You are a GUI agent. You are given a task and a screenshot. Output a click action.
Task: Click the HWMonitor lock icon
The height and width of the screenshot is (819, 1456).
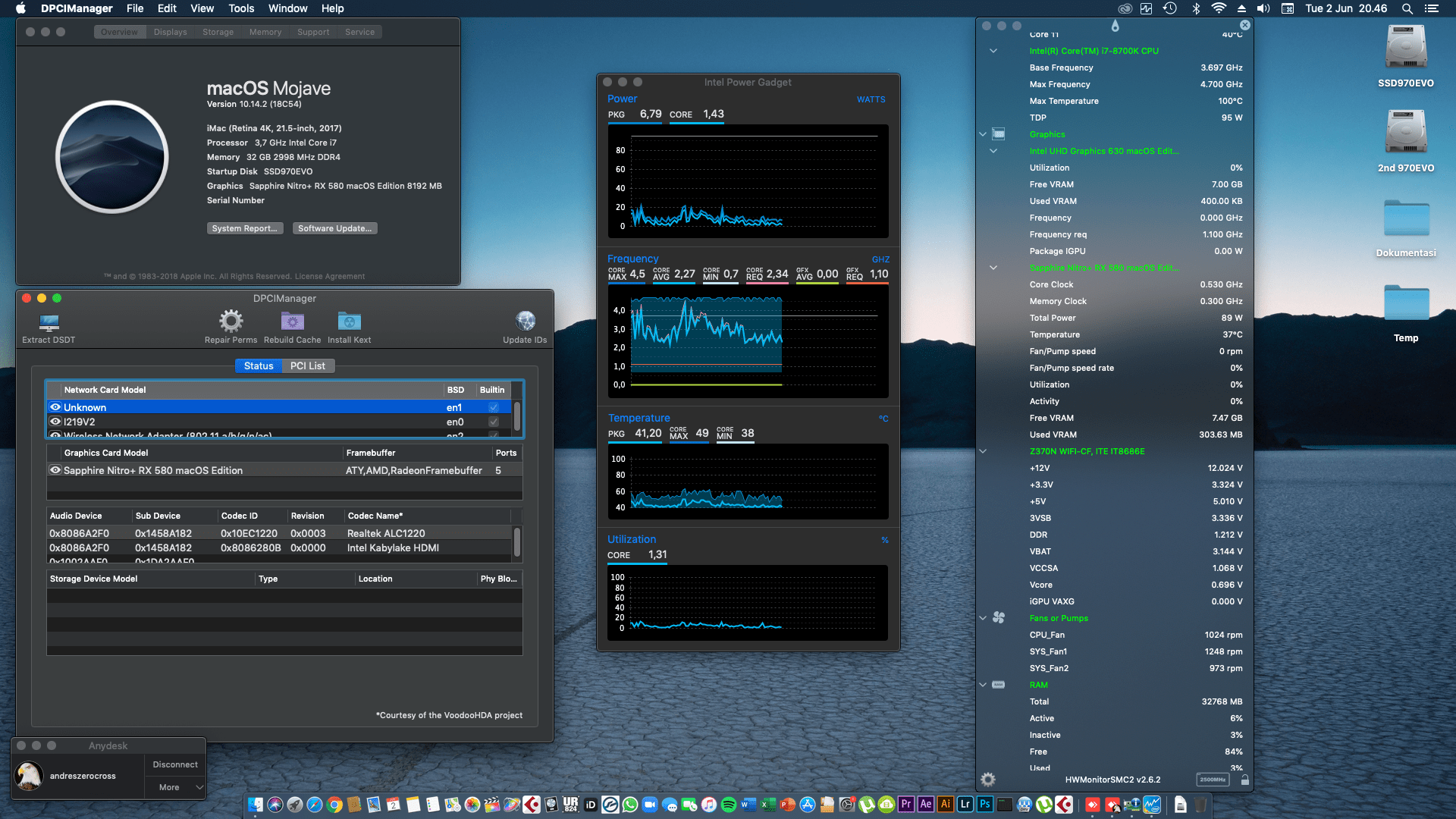click(x=1244, y=780)
